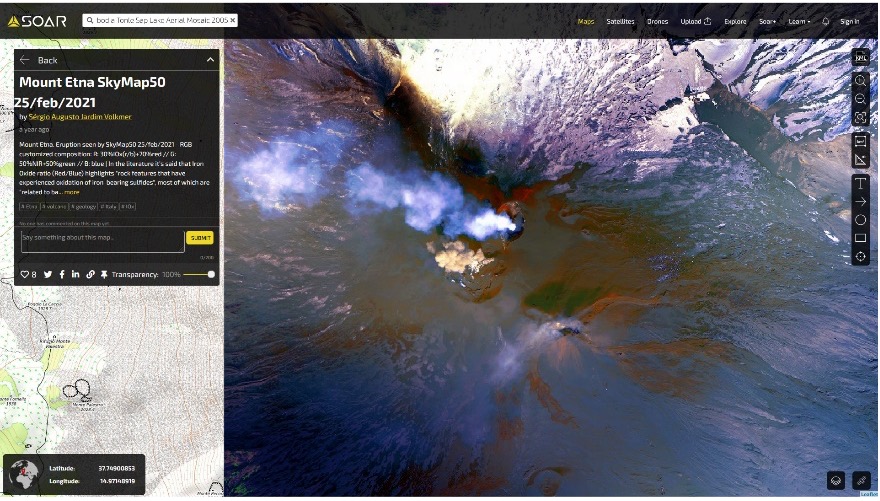Click the zoom in magnifier icon
Screen dimensions: 880x501
(860, 81)
